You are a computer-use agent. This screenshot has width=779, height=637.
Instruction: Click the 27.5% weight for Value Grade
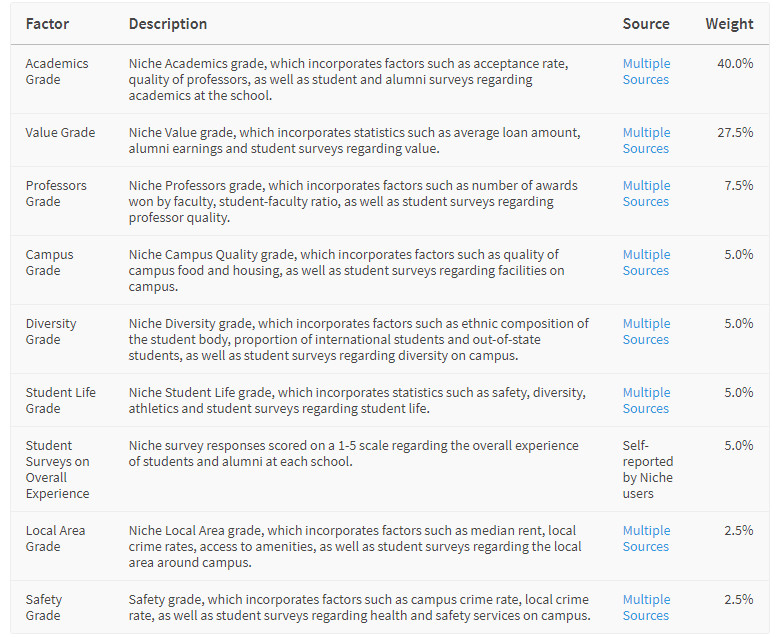coord(735,132)
